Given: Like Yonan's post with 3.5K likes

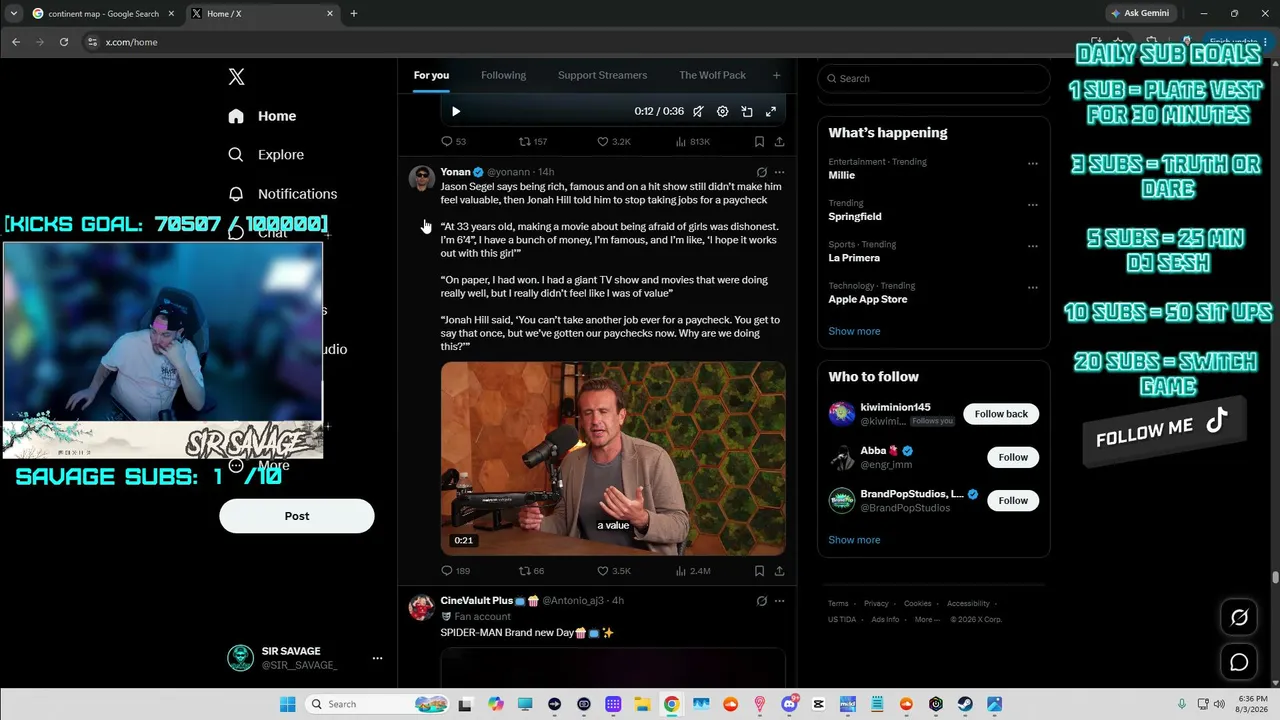Looking at the screenshot, I should click(x=614, y=571).
